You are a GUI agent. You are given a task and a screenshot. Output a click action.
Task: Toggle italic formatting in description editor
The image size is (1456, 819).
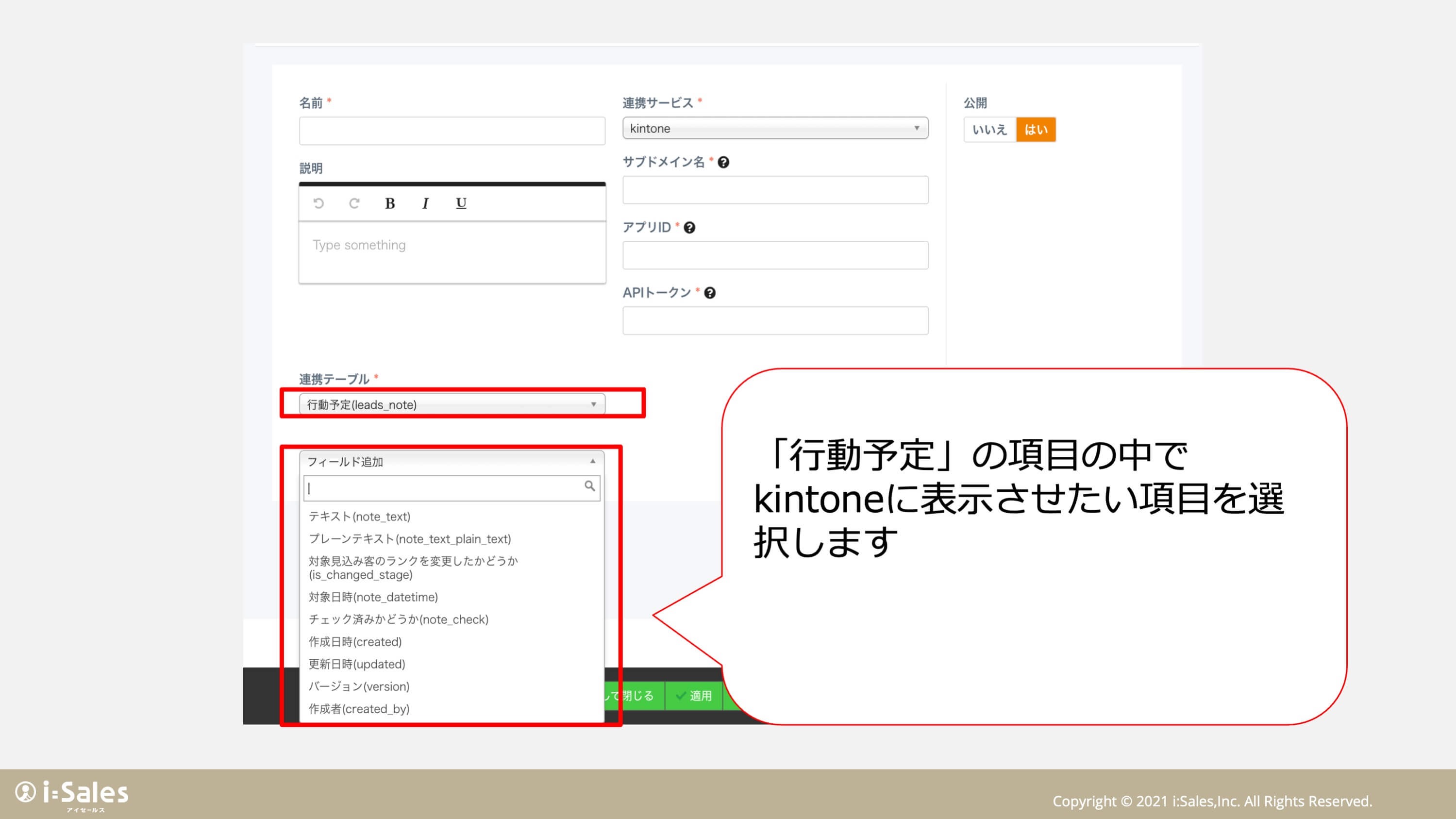click(425, 203)
